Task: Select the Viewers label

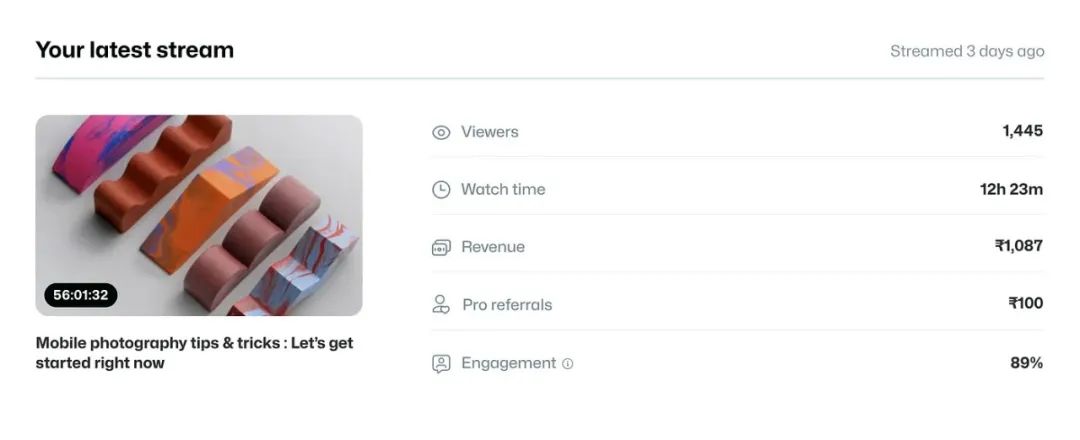Action: coord(490,132)
